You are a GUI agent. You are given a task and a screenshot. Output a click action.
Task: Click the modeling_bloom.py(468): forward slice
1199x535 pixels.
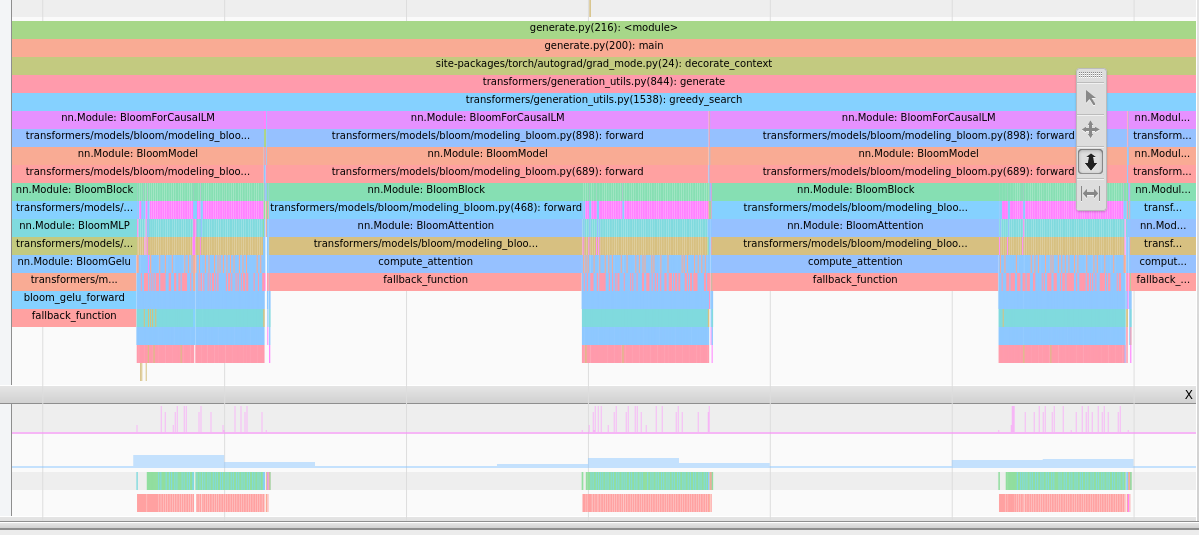(x=425, y=208)
